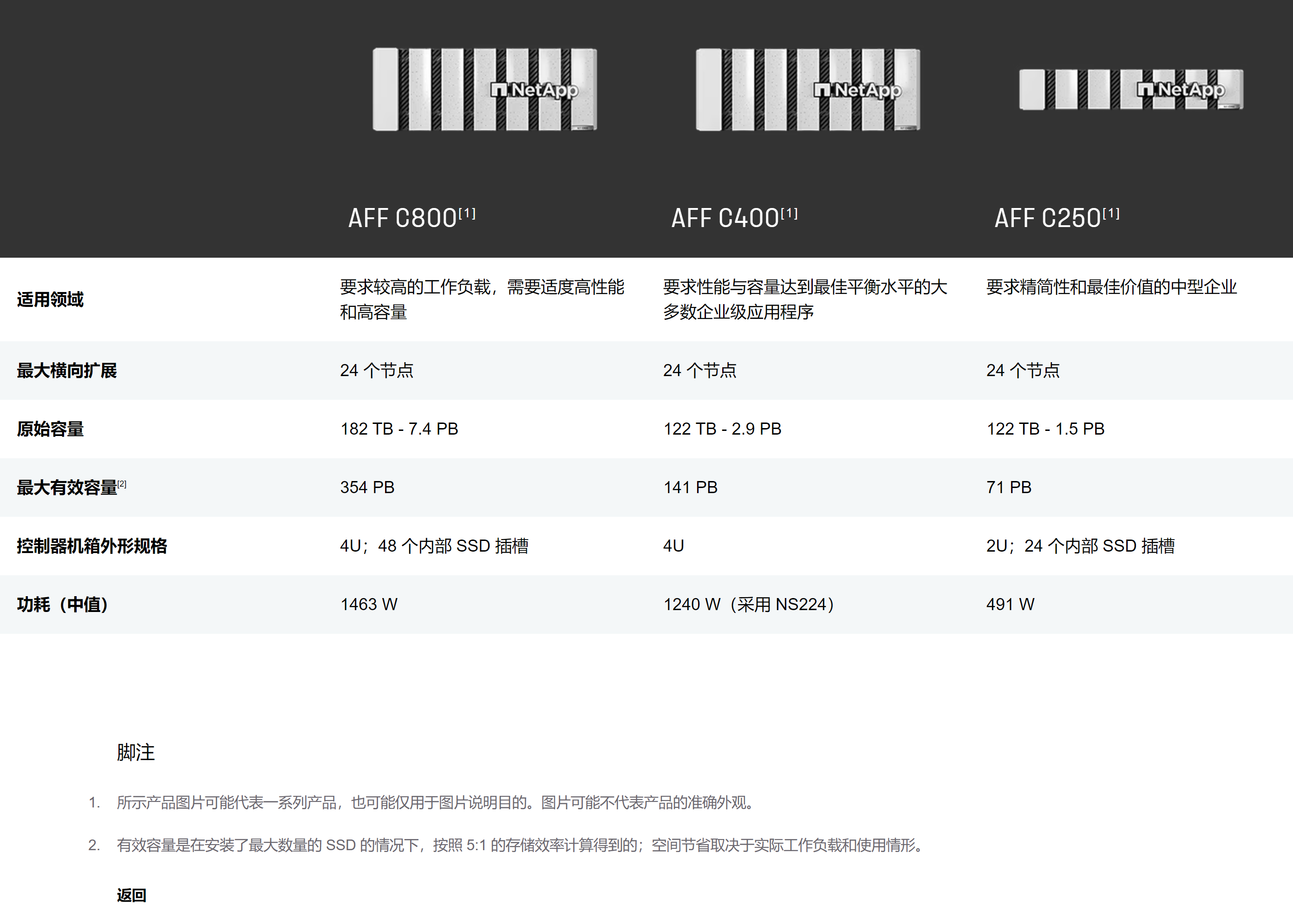Click the 1463 W power value

point(369,604)
